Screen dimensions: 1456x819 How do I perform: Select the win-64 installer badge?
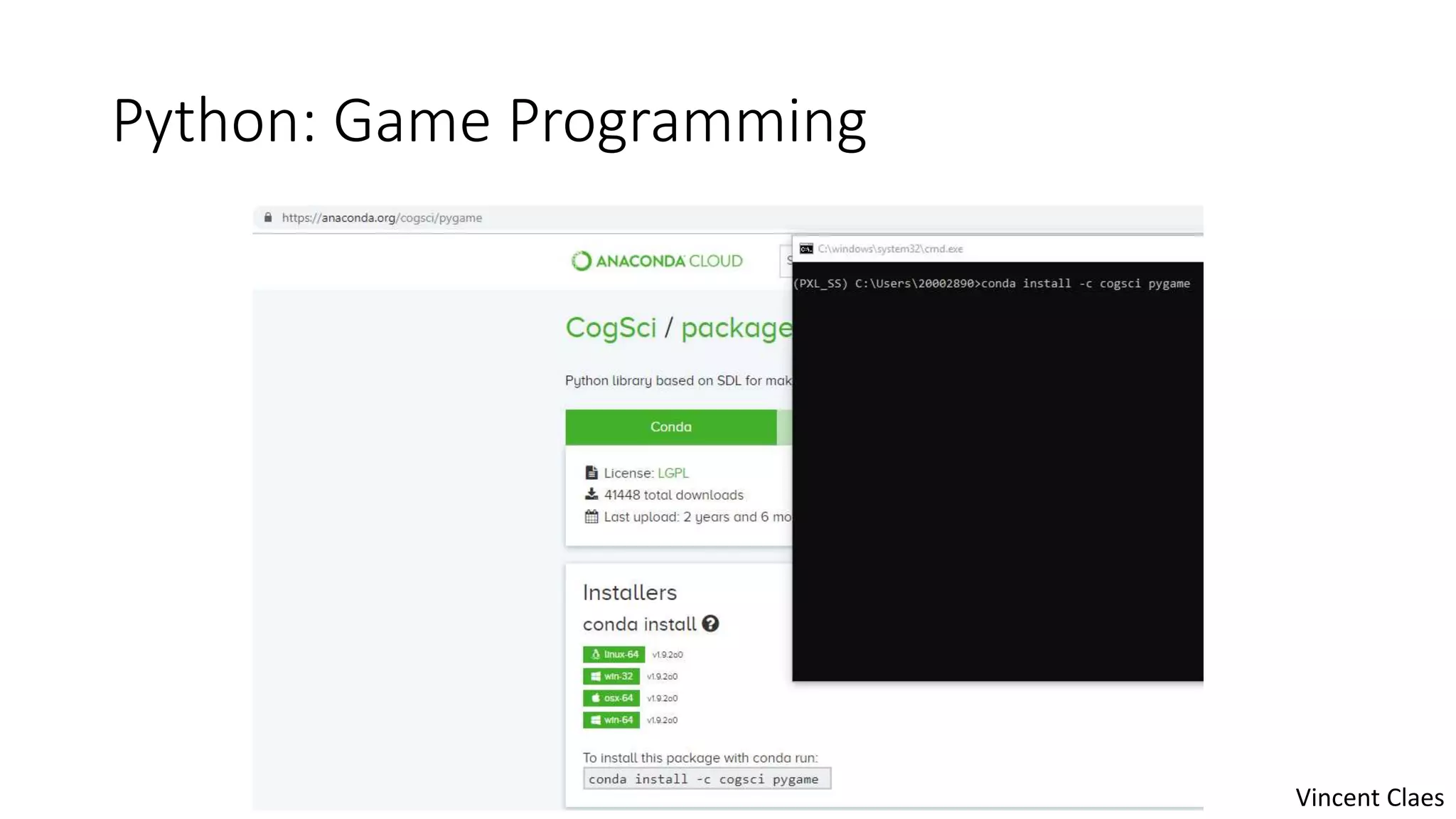(x=611, y=720)
